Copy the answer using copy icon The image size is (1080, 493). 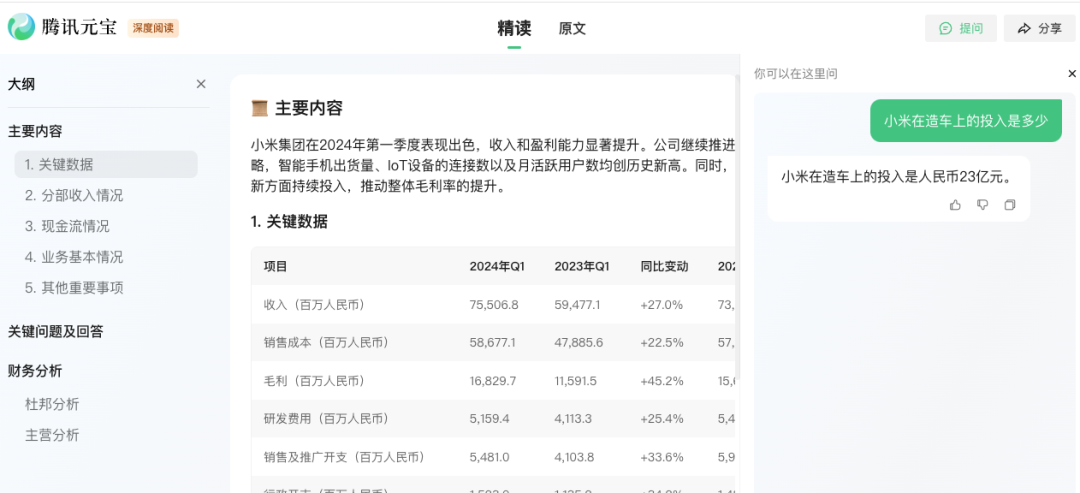click(x=1010, y=204)
